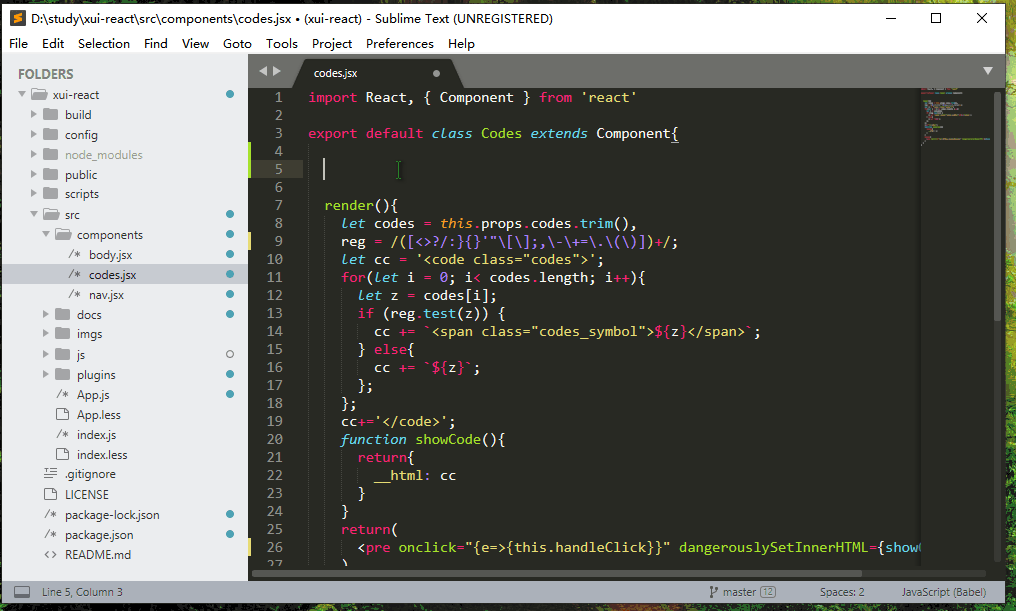1016x611 pixels.
Task: Open the View menu
Action: 195,43
